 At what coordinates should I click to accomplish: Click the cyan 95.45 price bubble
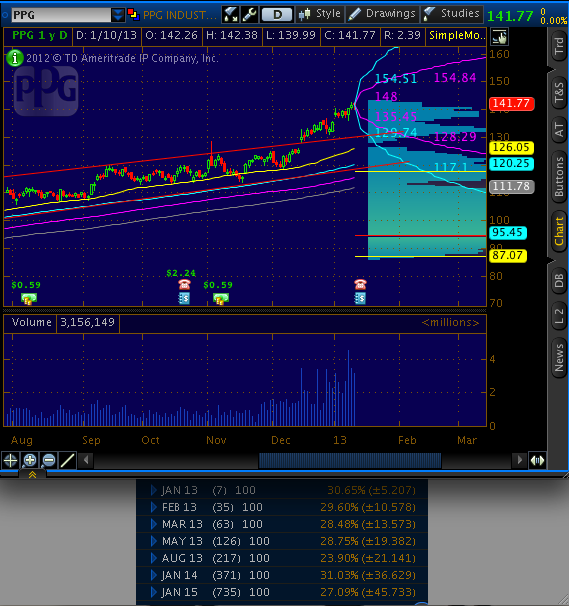click(508, 233)
